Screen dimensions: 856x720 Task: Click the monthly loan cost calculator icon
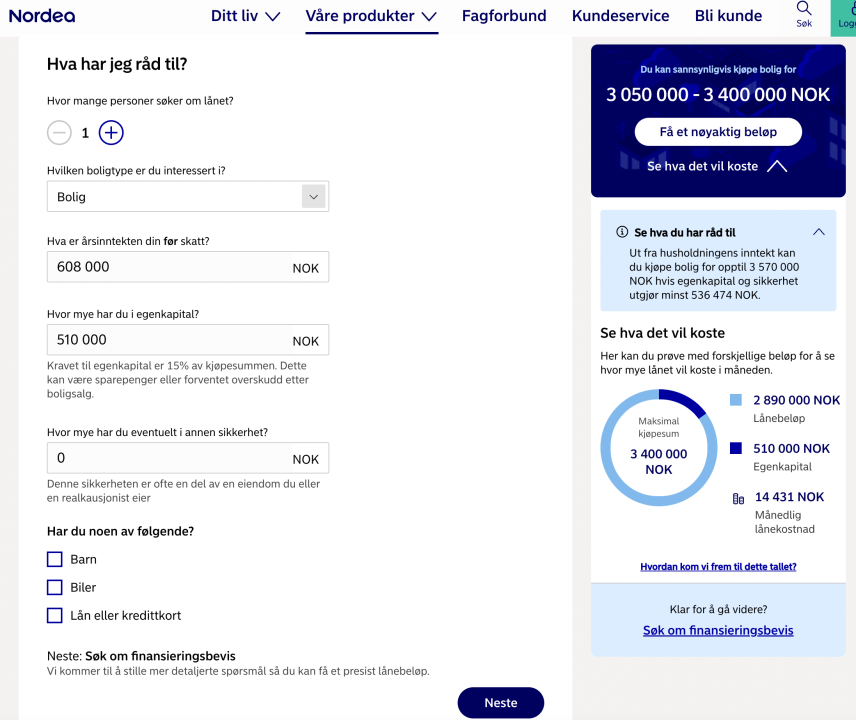[738, 498]
